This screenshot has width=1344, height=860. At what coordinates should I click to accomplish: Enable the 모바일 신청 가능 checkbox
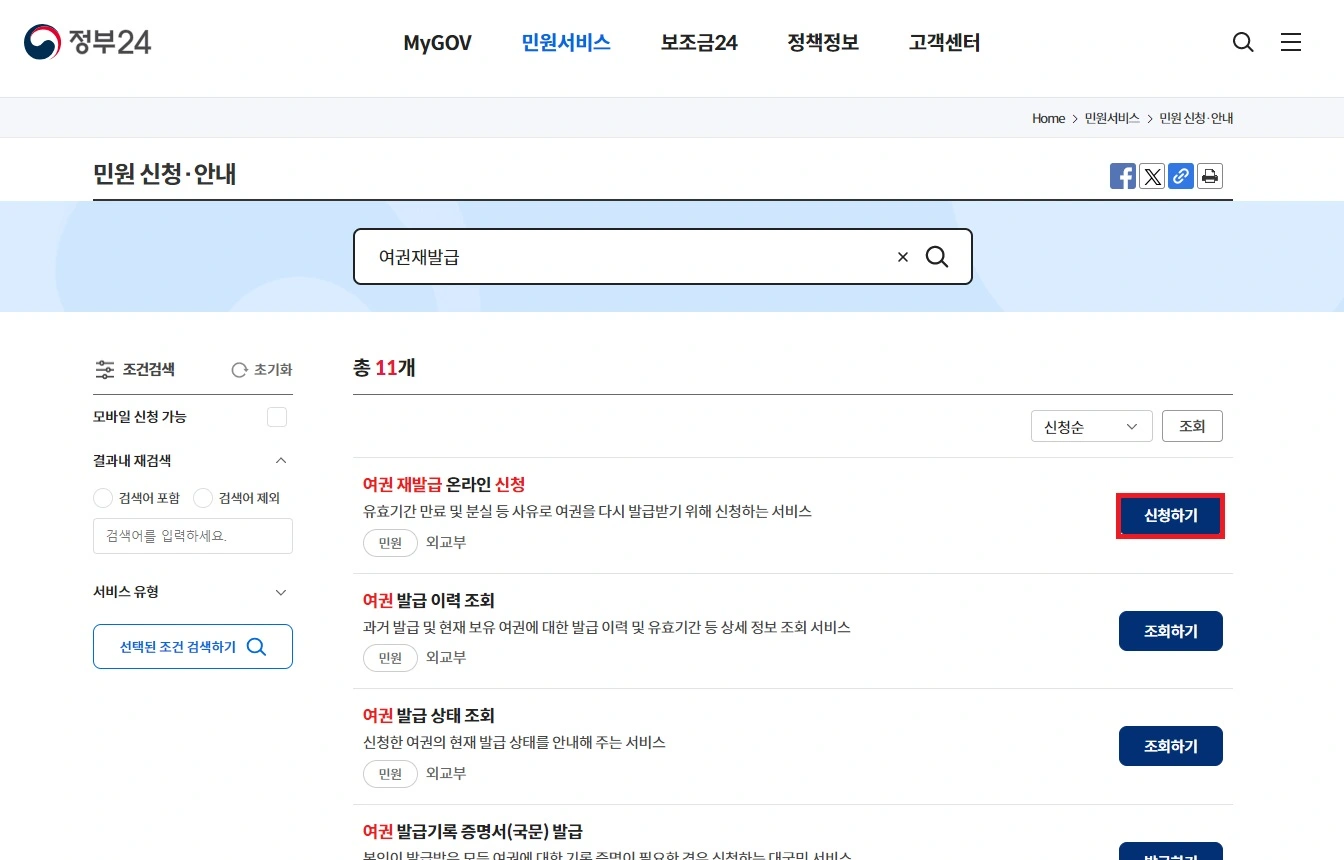point(277,417)
